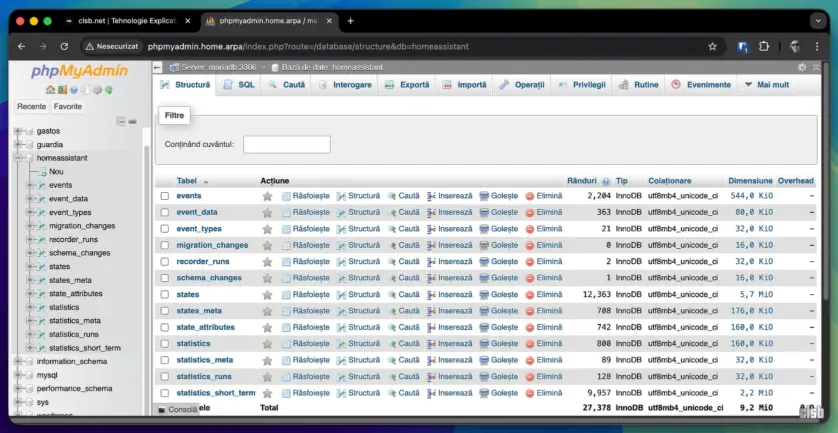
Task: Click the Conținând cuvântul filter input field
Action: click(x=286, y=144)
